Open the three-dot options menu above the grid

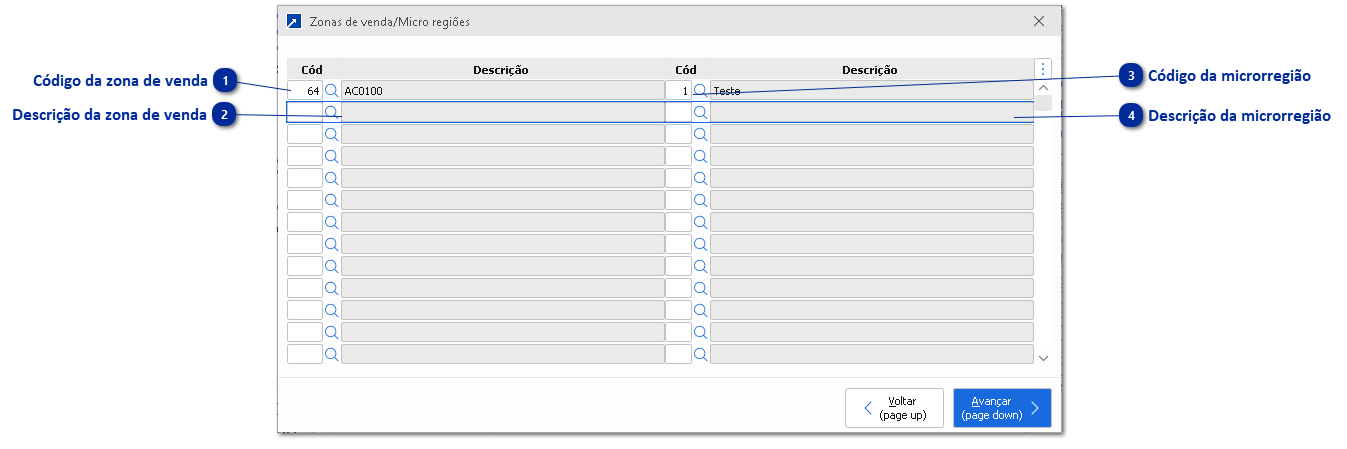(x=1043, y=69)
